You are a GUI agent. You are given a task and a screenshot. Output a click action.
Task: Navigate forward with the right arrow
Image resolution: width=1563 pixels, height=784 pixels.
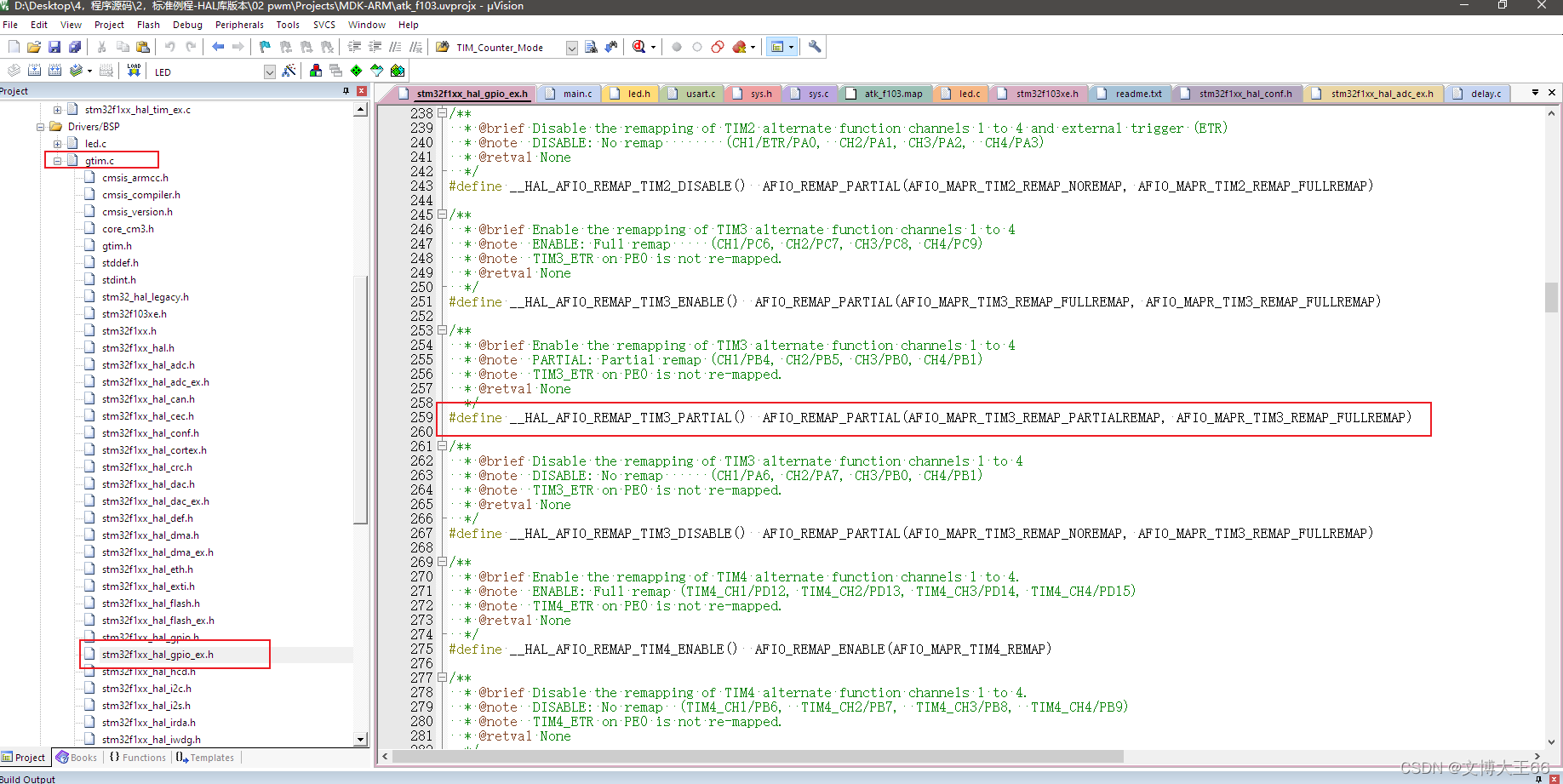[238, 47]
